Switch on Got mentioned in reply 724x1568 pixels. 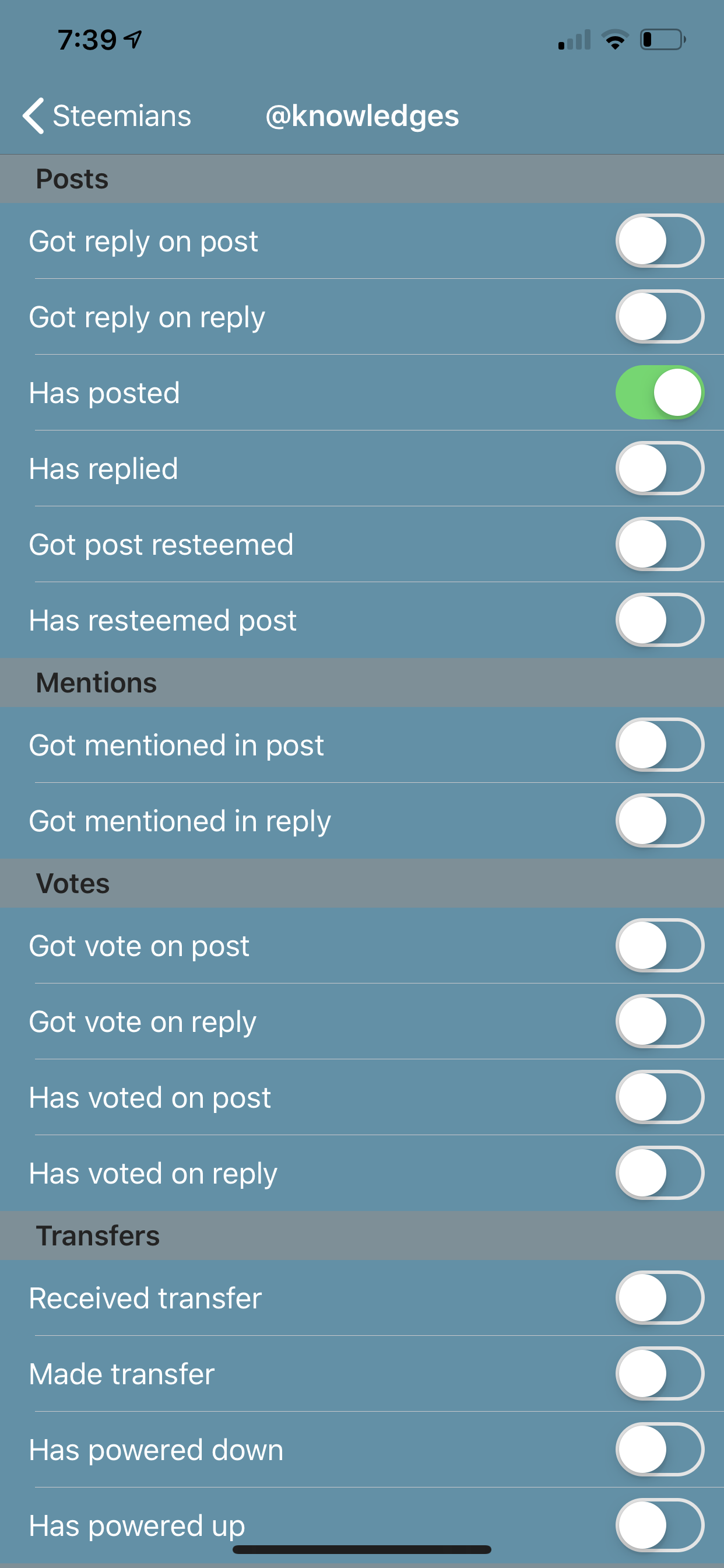coord(659,821)
